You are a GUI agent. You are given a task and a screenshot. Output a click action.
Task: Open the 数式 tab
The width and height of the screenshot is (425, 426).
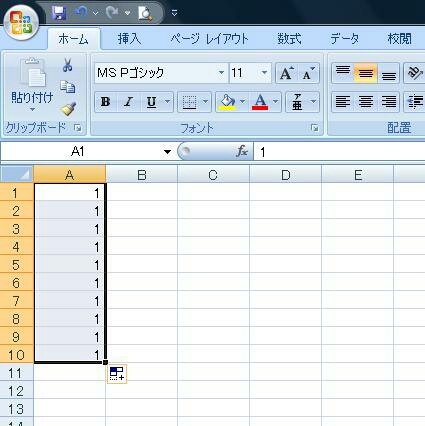pos(289,39)
